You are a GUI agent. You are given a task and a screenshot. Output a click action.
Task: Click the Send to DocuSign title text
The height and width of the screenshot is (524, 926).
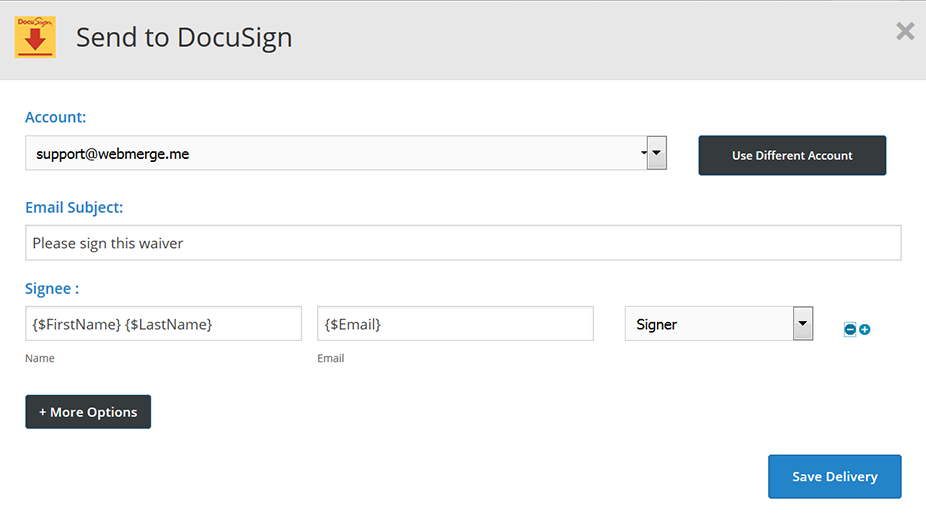[x=184, y=38]
